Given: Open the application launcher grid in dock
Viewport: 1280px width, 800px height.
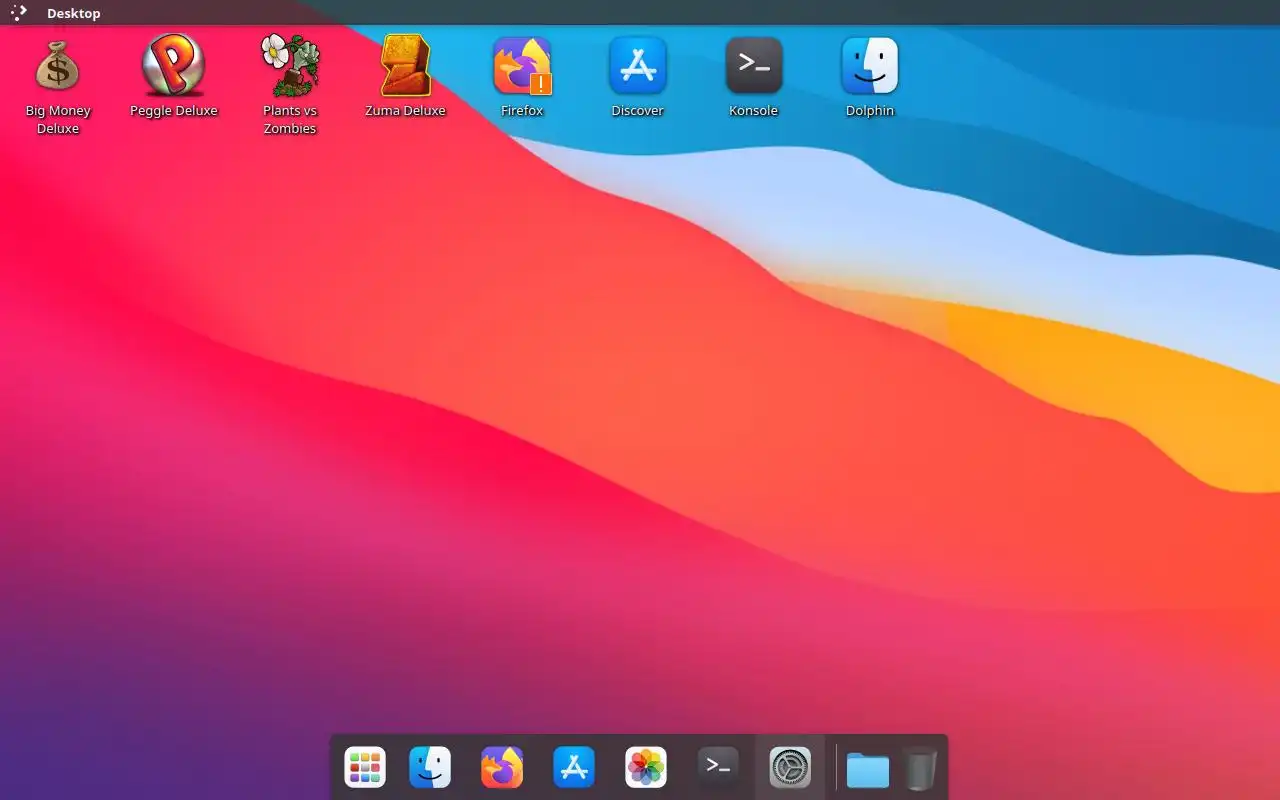Looking at the screenshot, I should point(365,767).
